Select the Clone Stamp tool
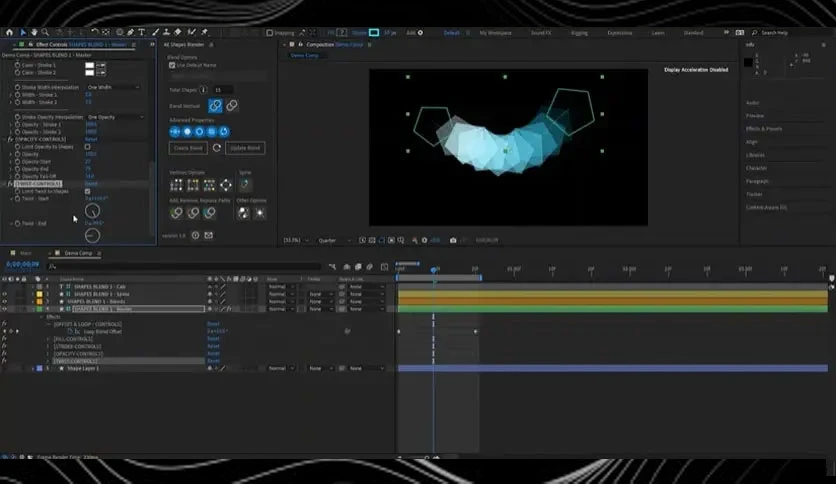The height and width of the screenshot is (484, 836). [x=166, y=33]
